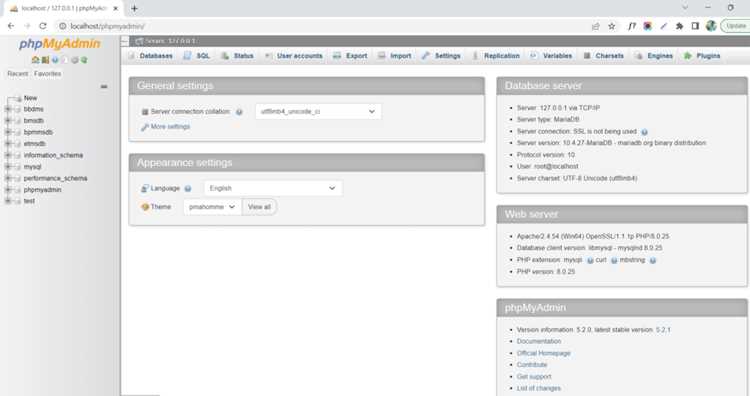The image size is (750, 396).
Task: Click help icon next to Server connection collation
Action: pos(239,112)
